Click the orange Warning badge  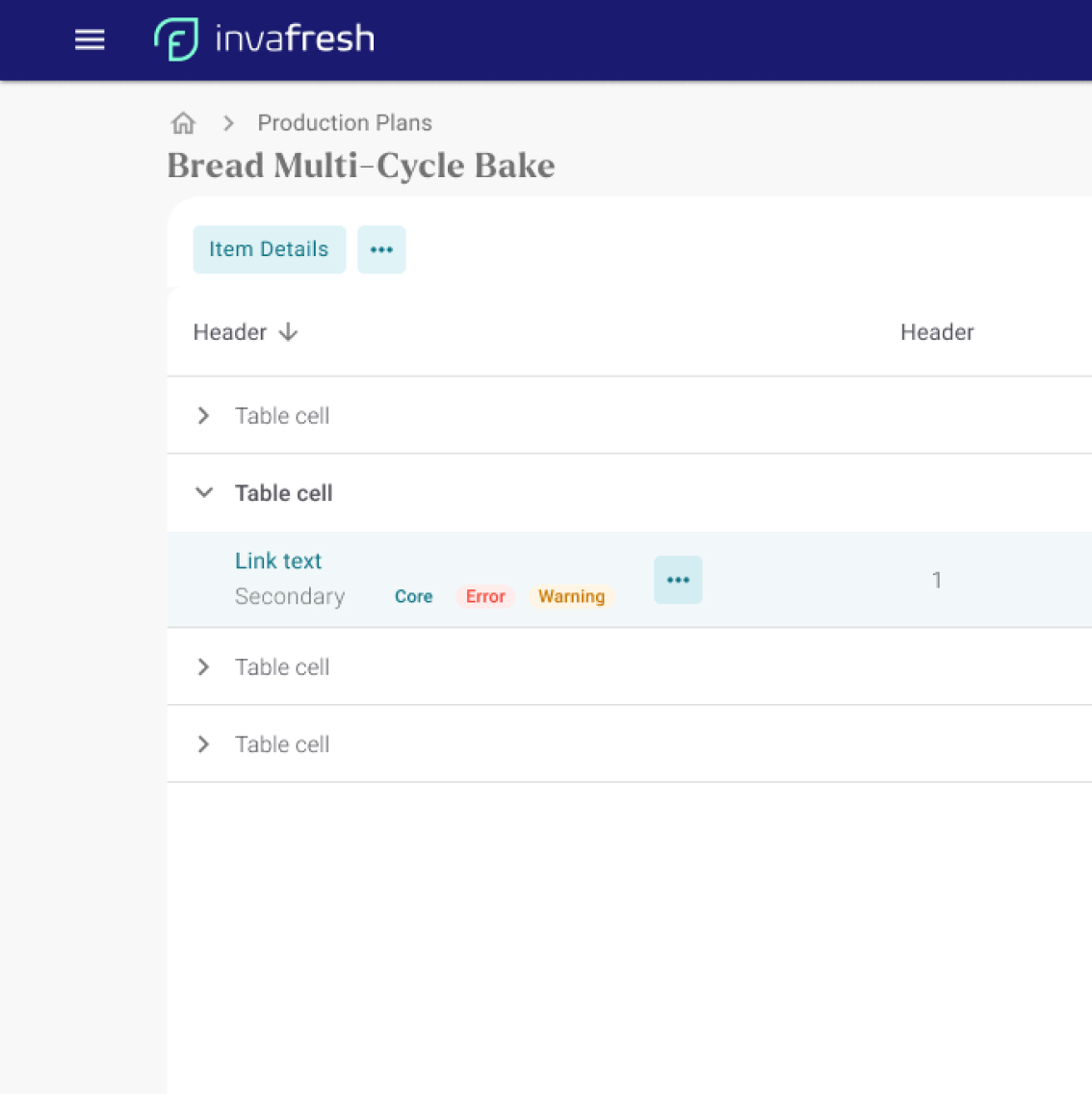(x=571, y=596)
